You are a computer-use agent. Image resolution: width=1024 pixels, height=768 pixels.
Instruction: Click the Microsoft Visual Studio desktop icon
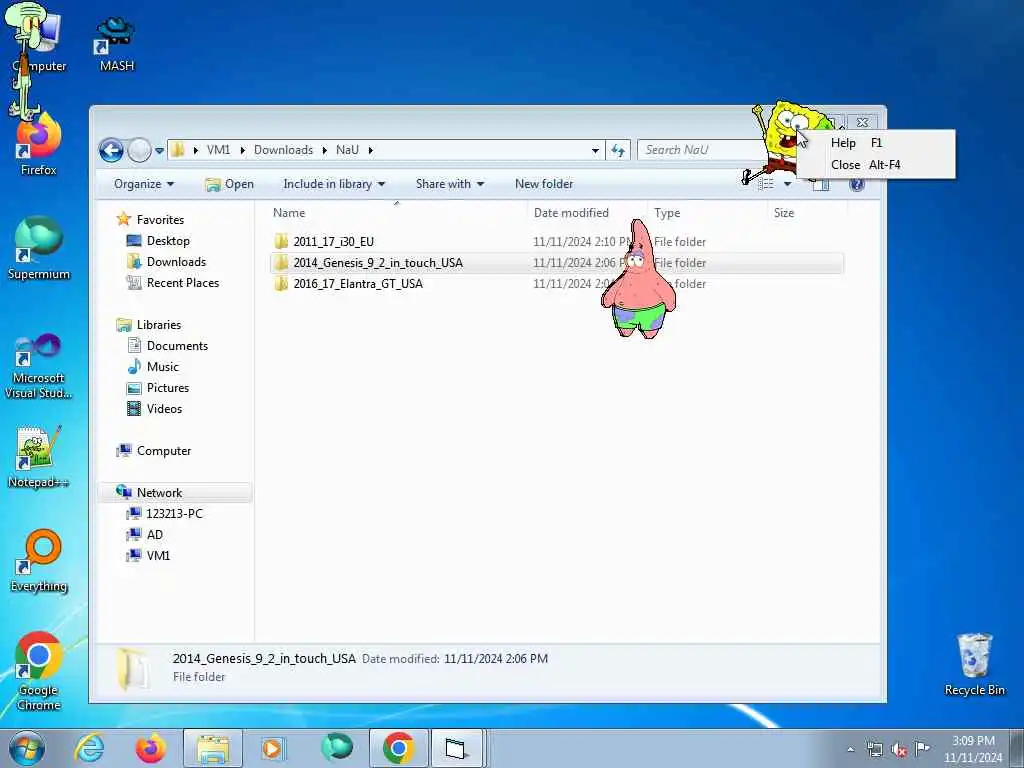pyautogui.click(x=39, y=366)
